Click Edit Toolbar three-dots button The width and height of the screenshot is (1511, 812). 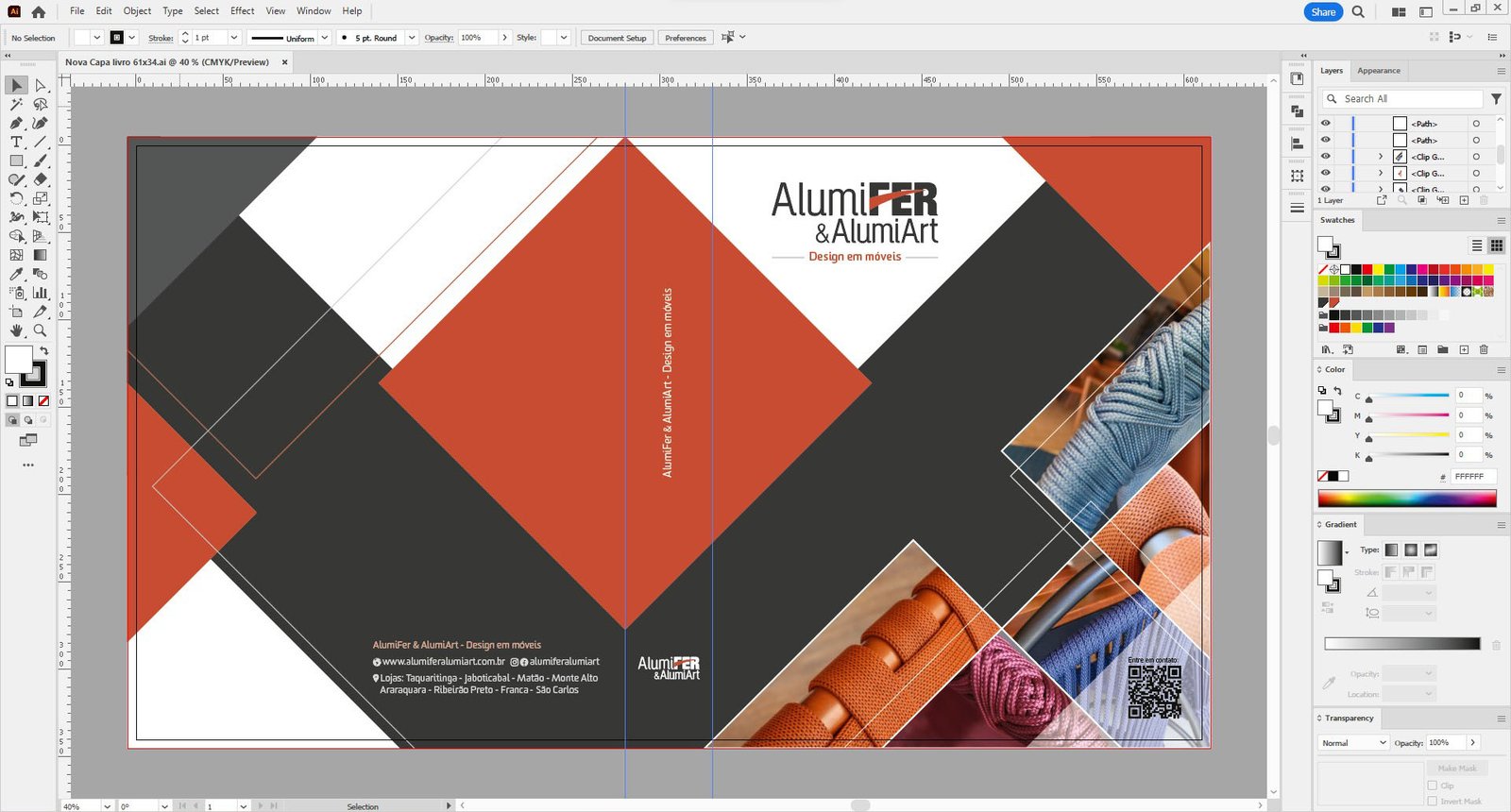28,465
